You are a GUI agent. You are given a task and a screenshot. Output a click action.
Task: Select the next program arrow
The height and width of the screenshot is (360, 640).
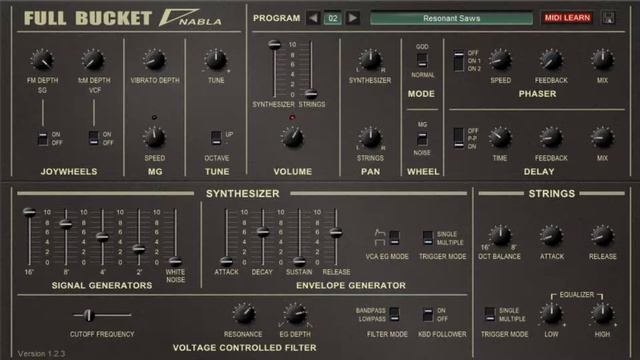(x=353, y=18)
